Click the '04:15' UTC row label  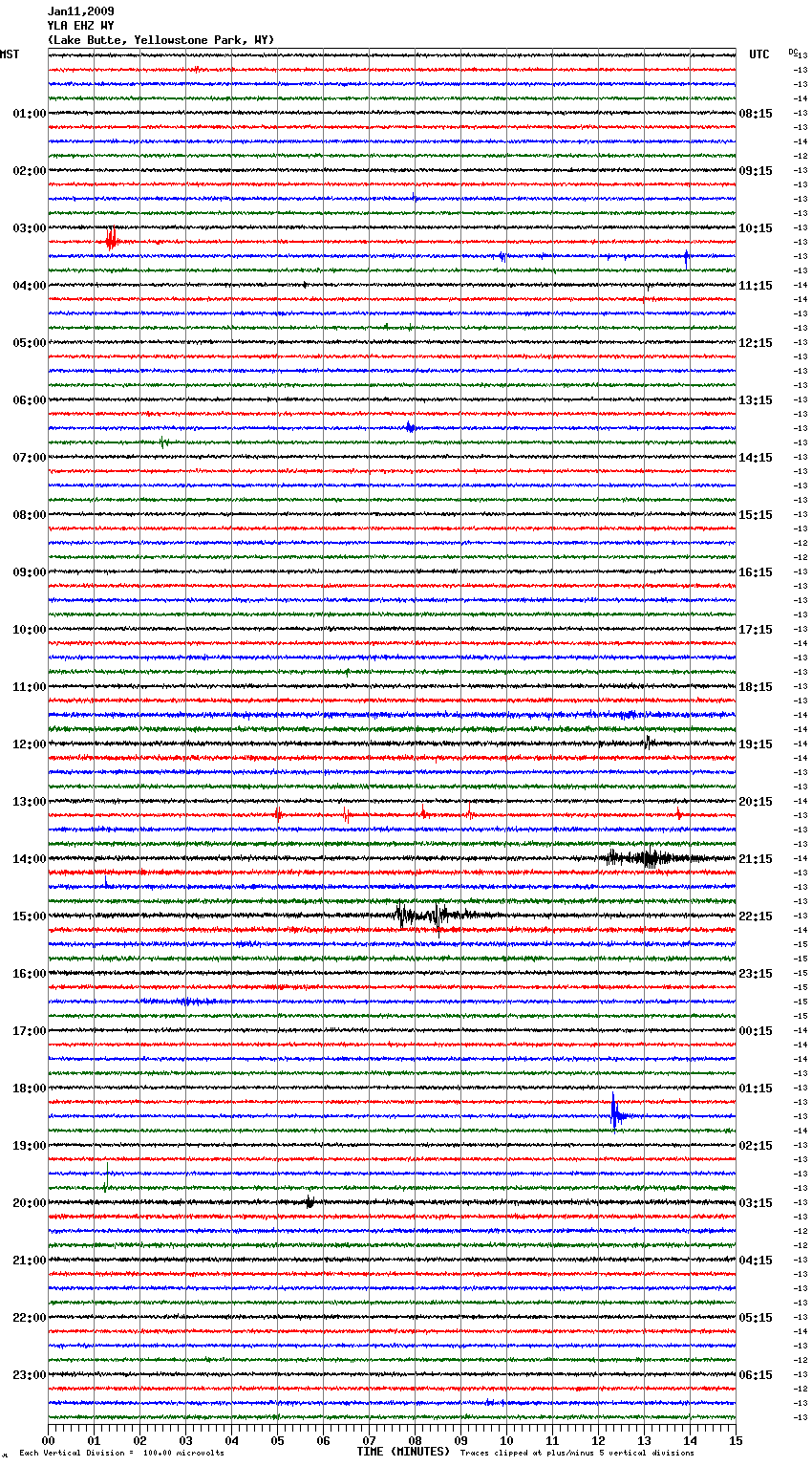[x=756, y=1261]
